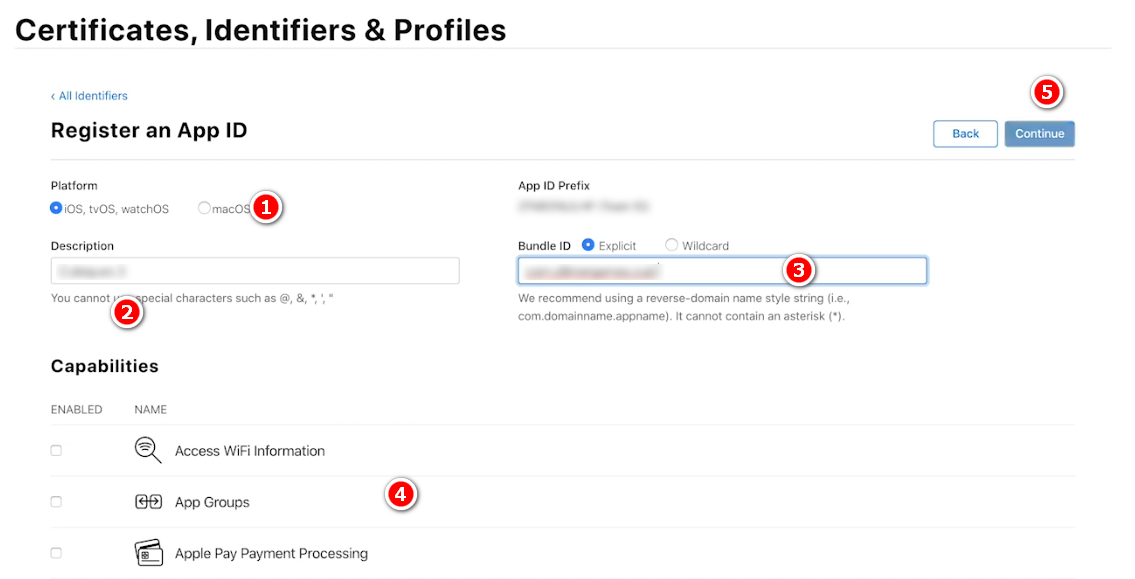Click the App Groups icon
The height and width of the screenshot is (579, 1135).
148,502
